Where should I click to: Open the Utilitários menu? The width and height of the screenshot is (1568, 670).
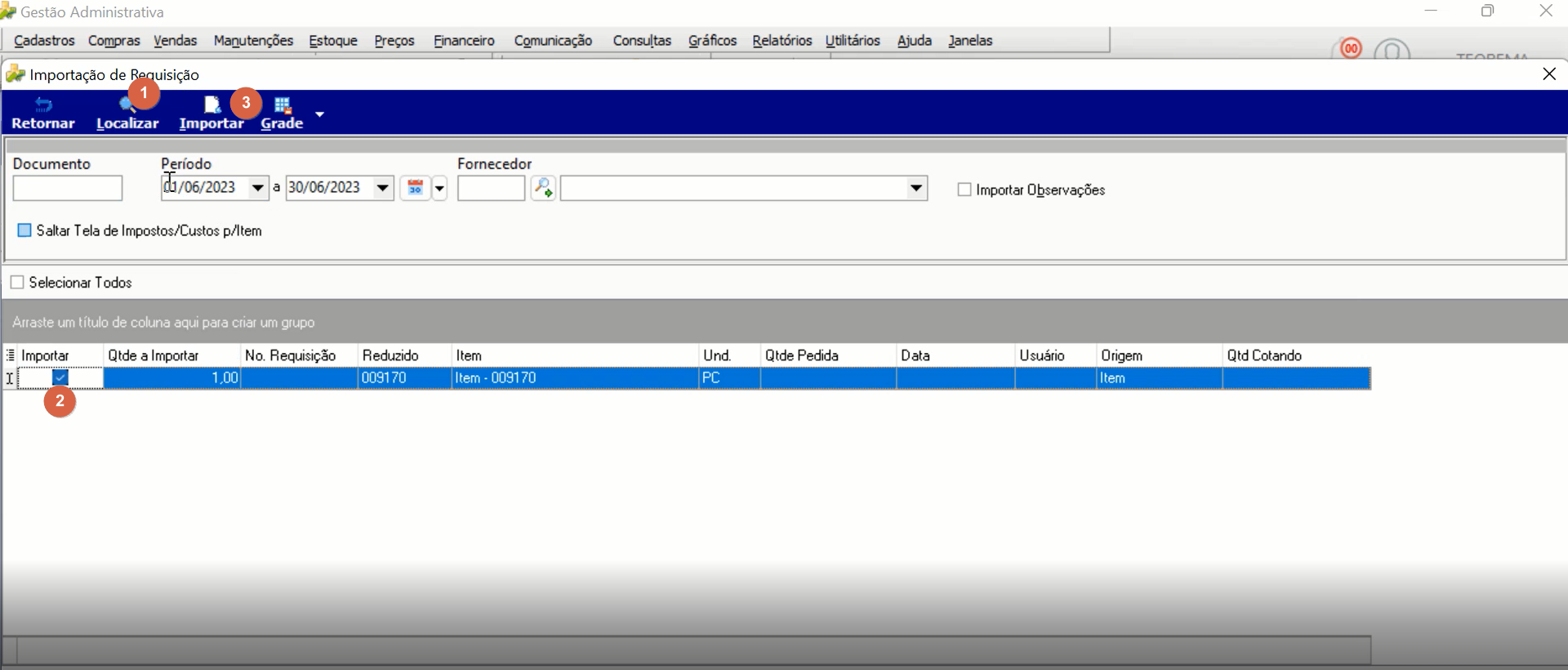(853, 40)
